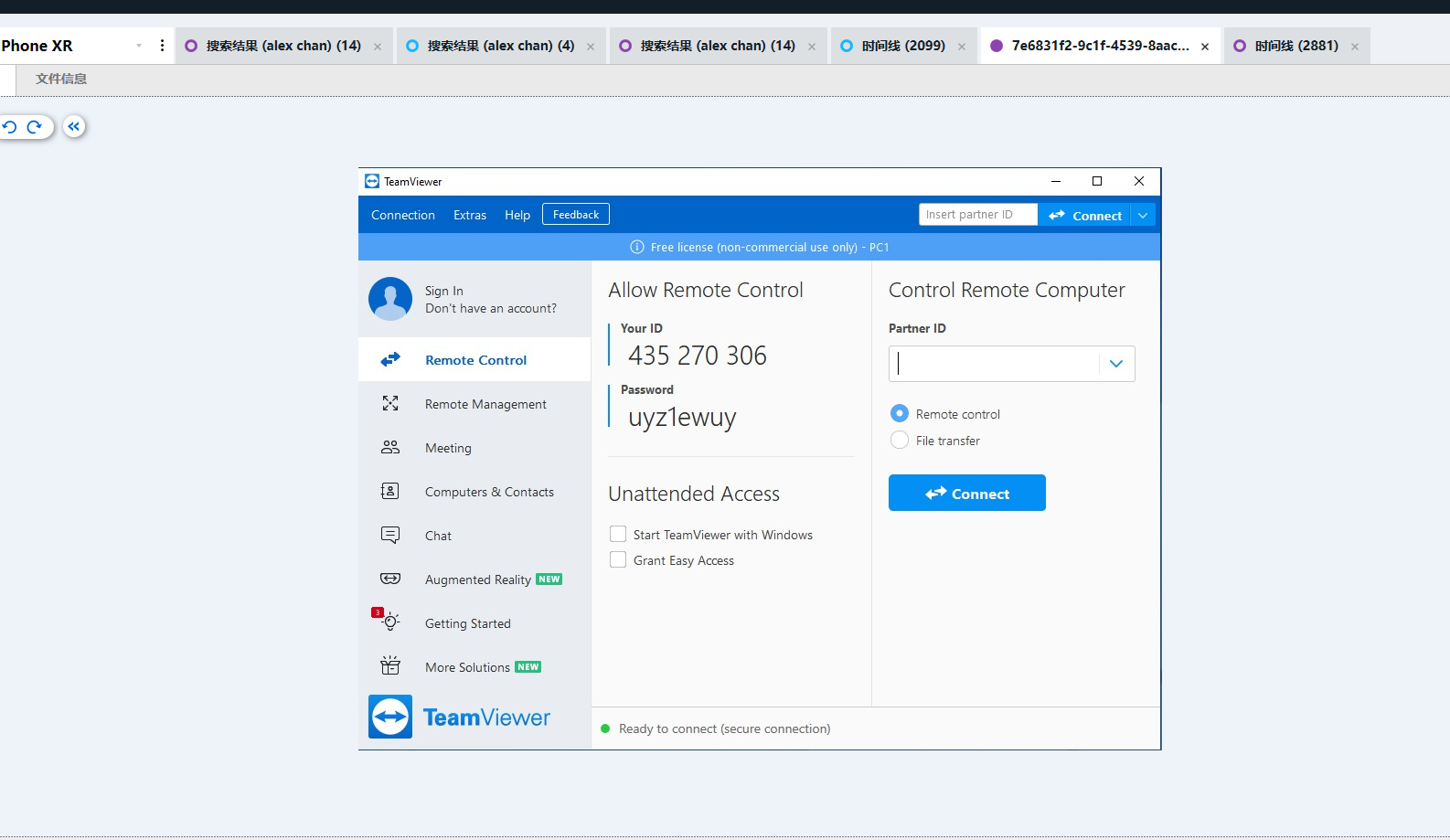
Task: Click Ready to connect status text
Action: pyautogui.click(x=725, y=728)
